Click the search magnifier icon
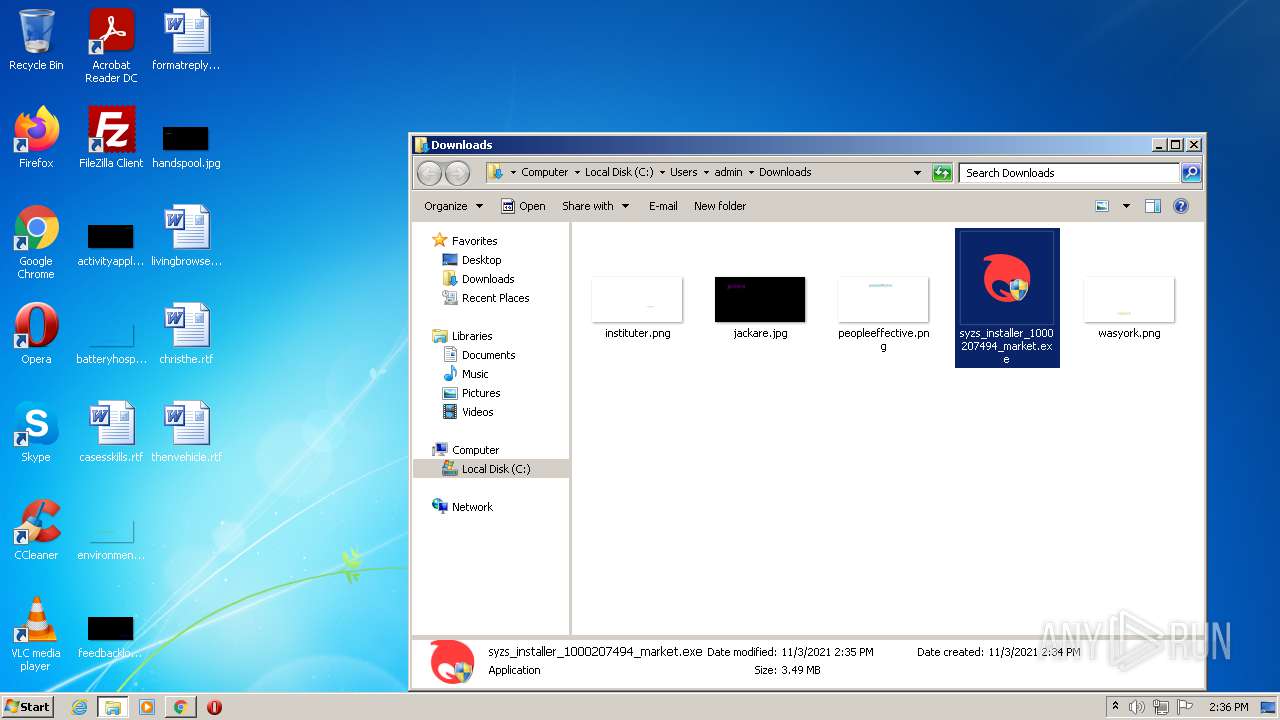The height and width of the screenshot is (720, 1280). pos(1190,173)
